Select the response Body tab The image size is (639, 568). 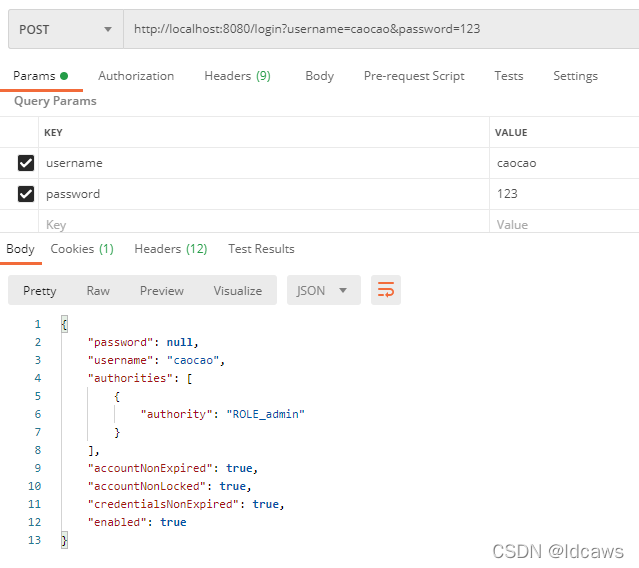pos(20,249)
